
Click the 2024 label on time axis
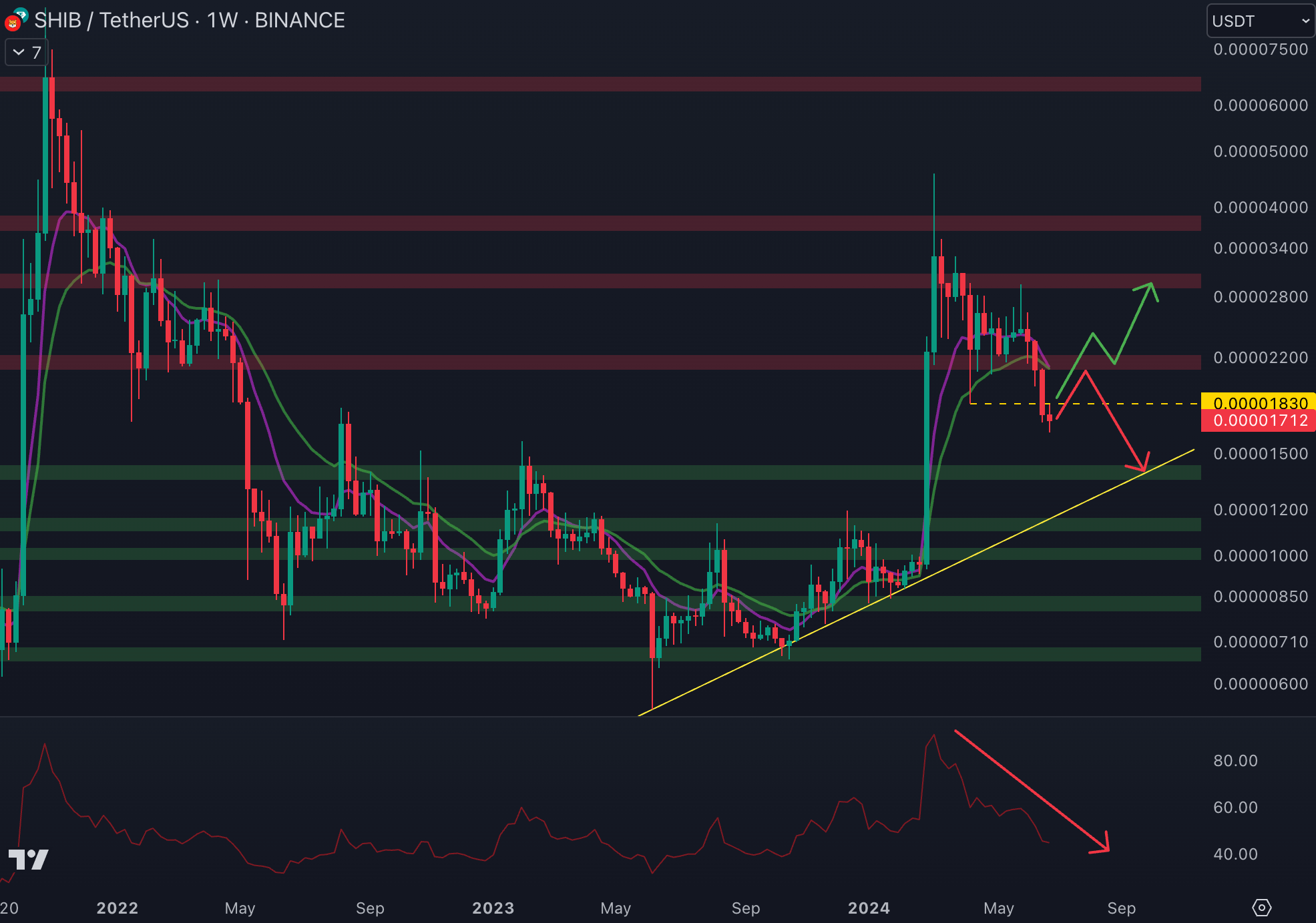(868, 908)
